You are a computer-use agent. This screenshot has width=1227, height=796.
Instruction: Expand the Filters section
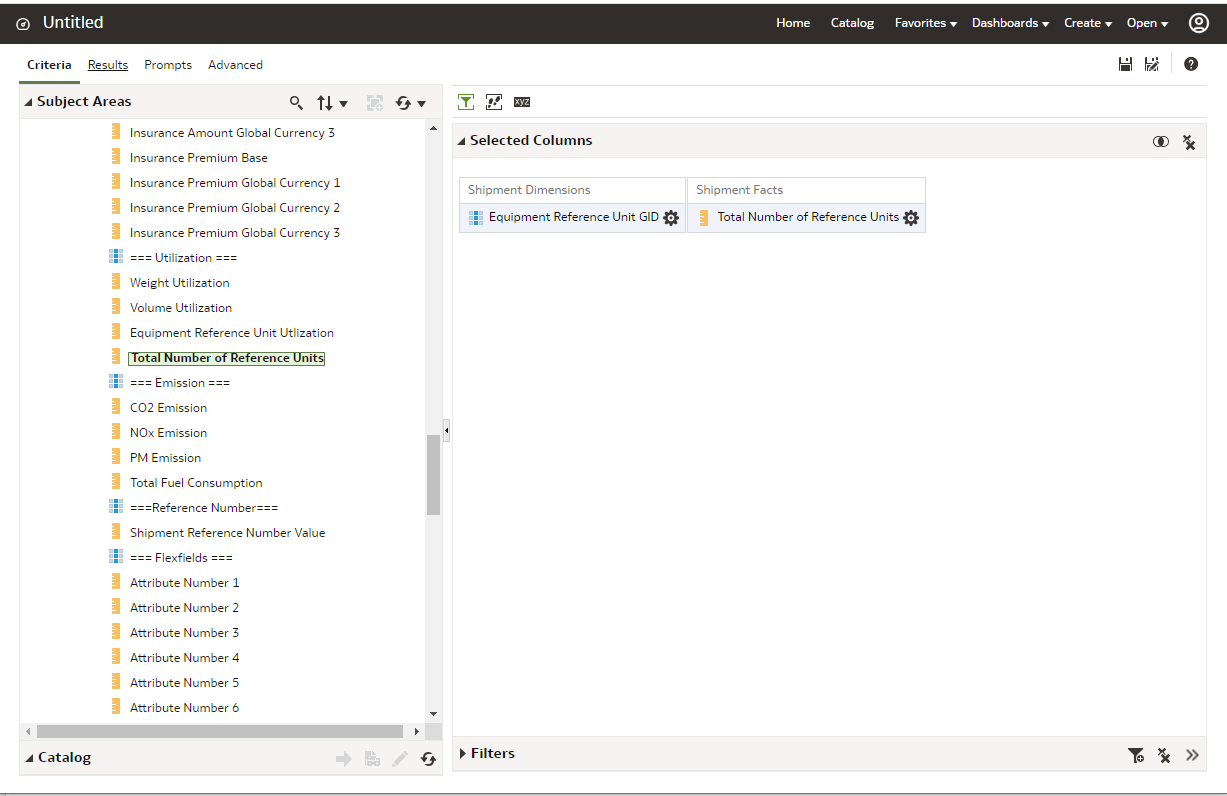pos(463,753)
